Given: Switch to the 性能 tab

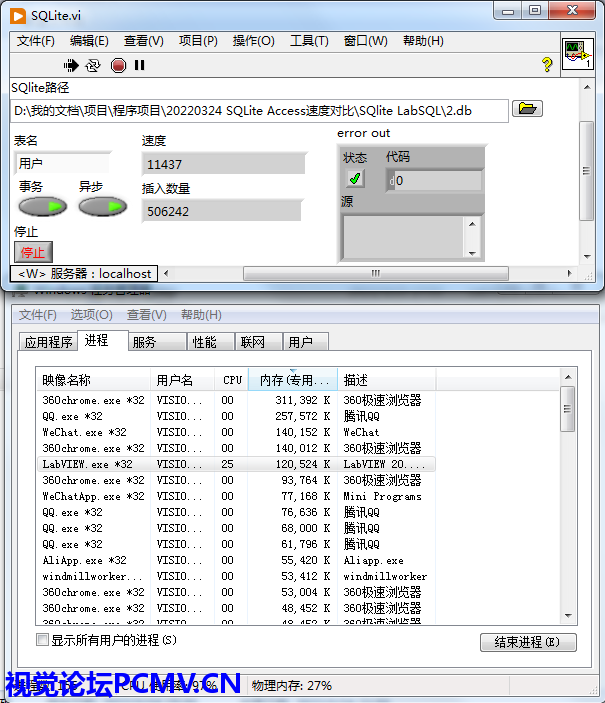Looking at the screenshot, I should point(204,342).
